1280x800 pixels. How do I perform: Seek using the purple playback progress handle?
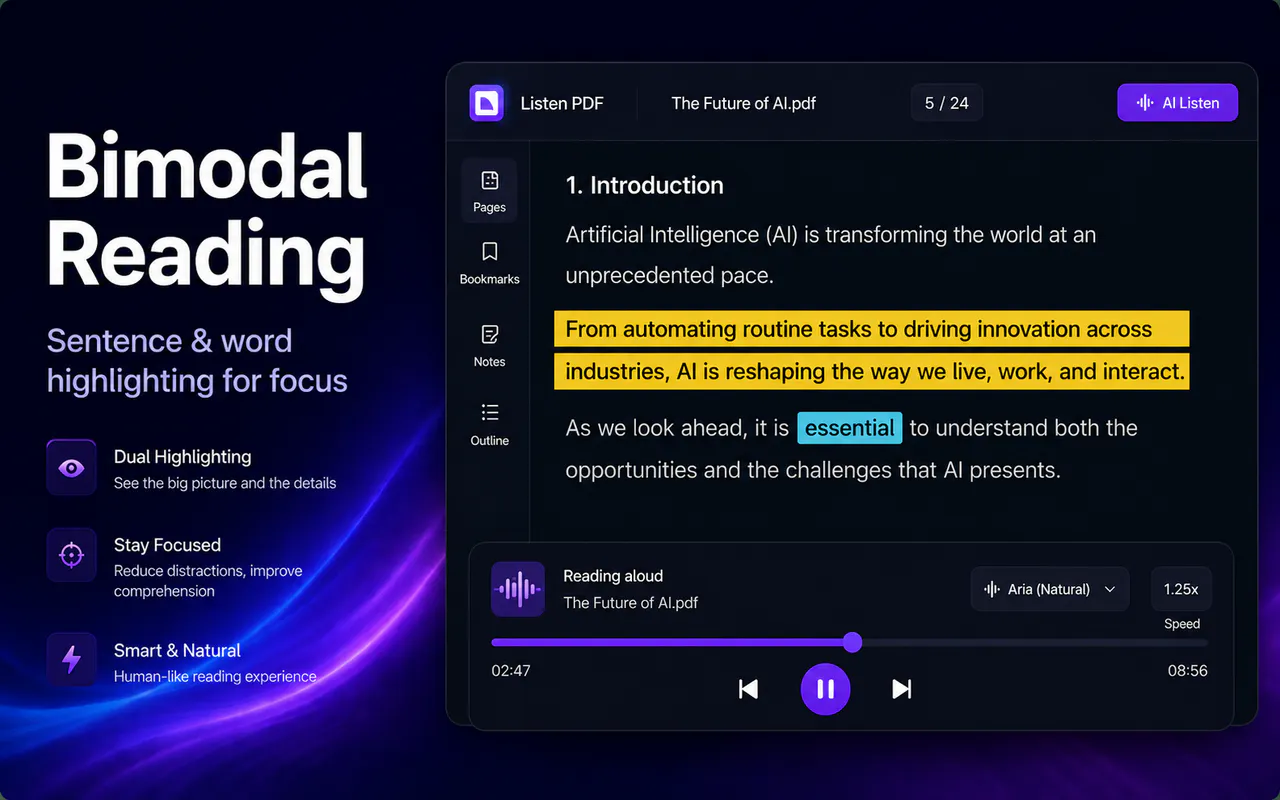852,642
